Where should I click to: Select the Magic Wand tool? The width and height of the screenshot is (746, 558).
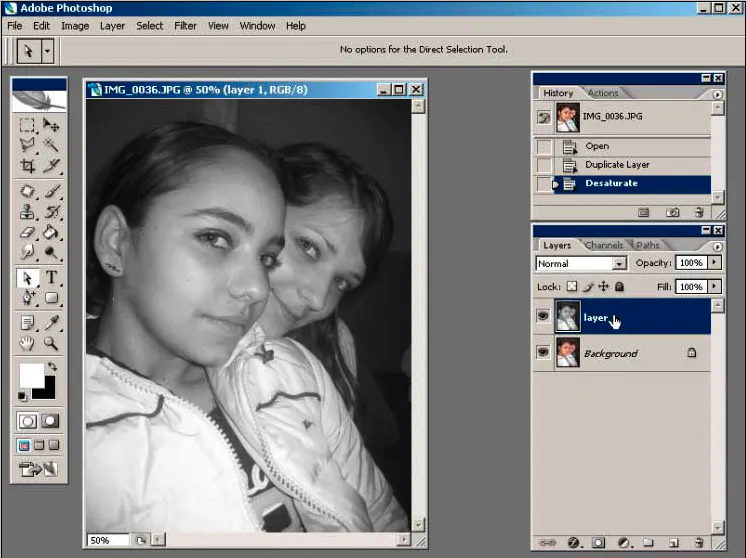coord(51,145)
